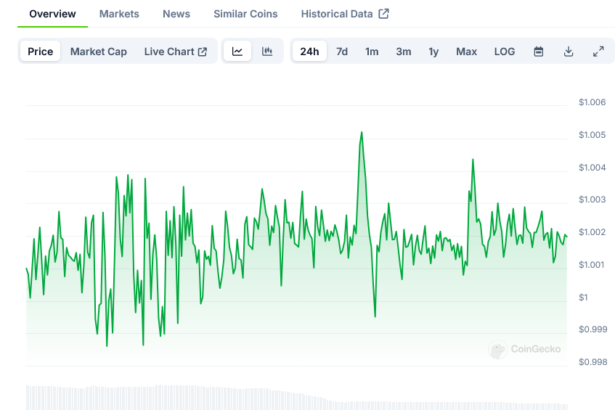Toggle LOG scale on chart
615x410 pixels.
[x=505, y=52]
